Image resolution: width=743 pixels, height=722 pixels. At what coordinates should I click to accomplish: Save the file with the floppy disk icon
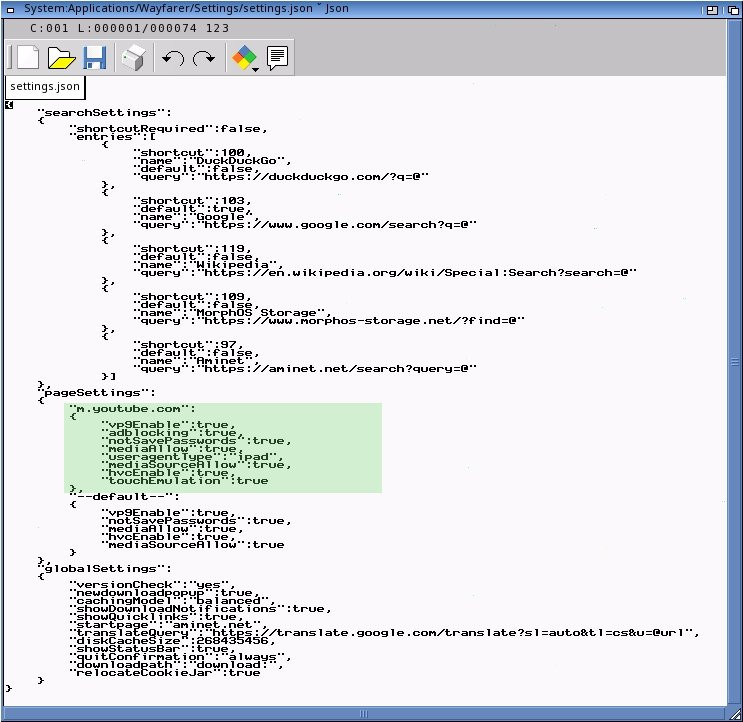click(95, 58)
